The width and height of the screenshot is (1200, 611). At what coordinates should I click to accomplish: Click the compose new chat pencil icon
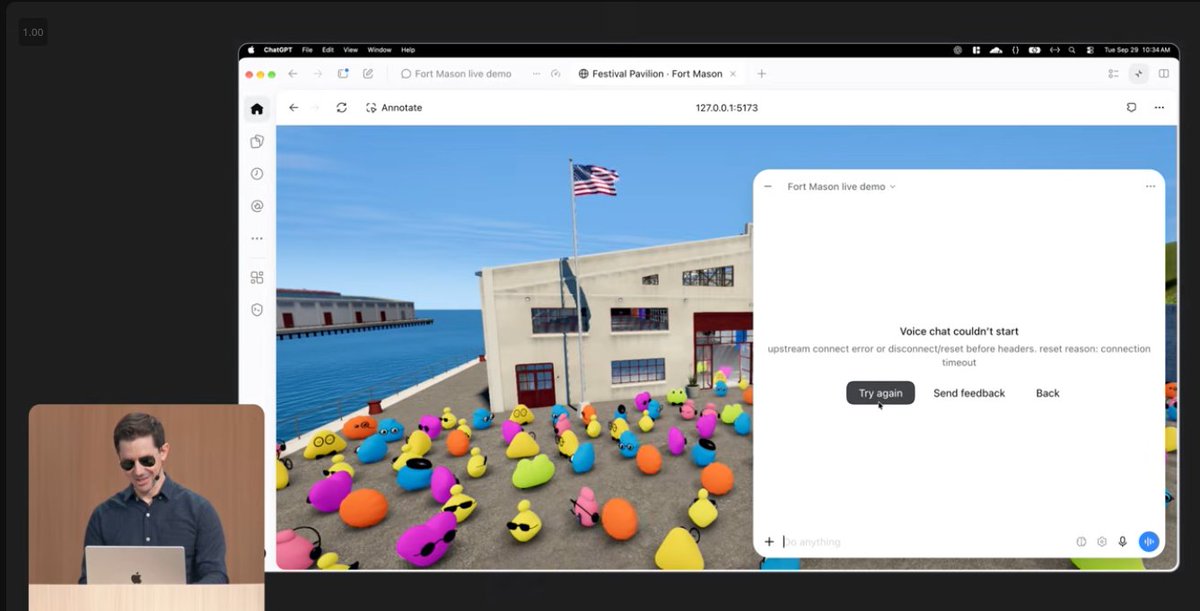[368, 74]
